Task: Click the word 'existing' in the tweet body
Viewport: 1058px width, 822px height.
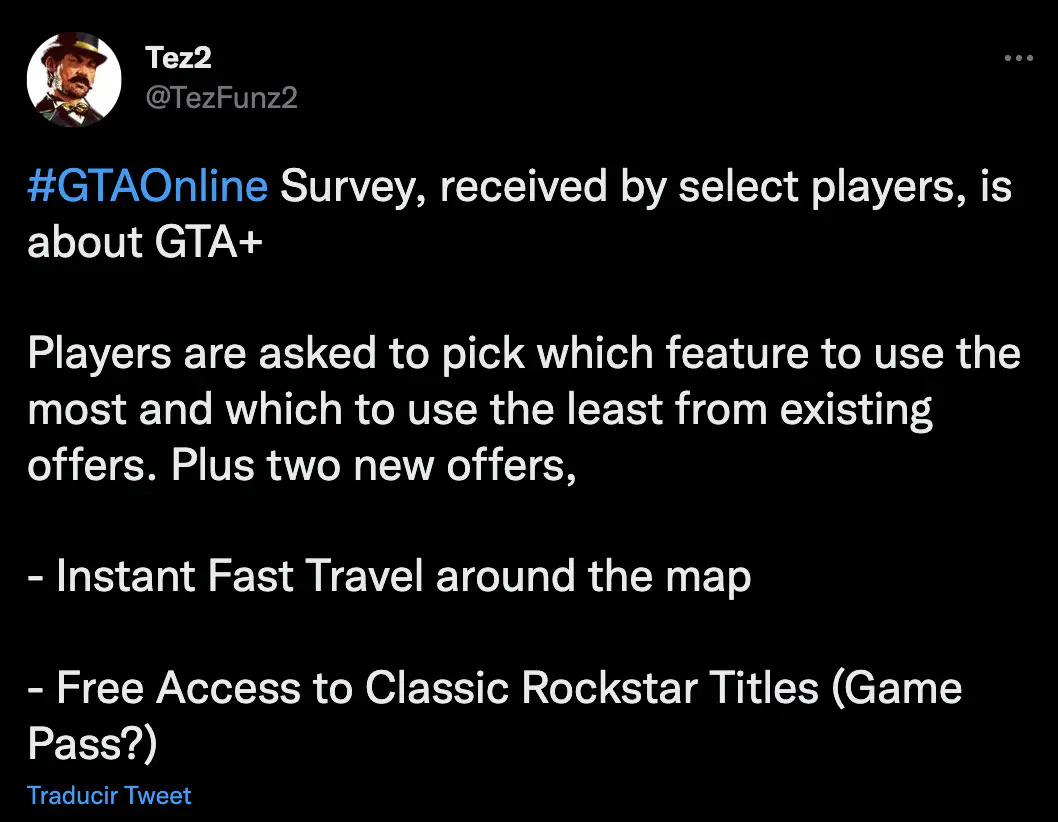Action: 856,410
